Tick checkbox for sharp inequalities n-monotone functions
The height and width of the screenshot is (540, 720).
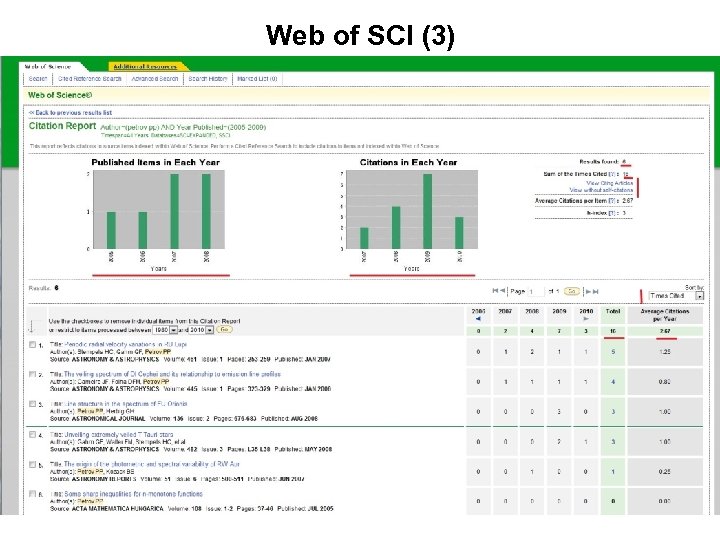32,494
